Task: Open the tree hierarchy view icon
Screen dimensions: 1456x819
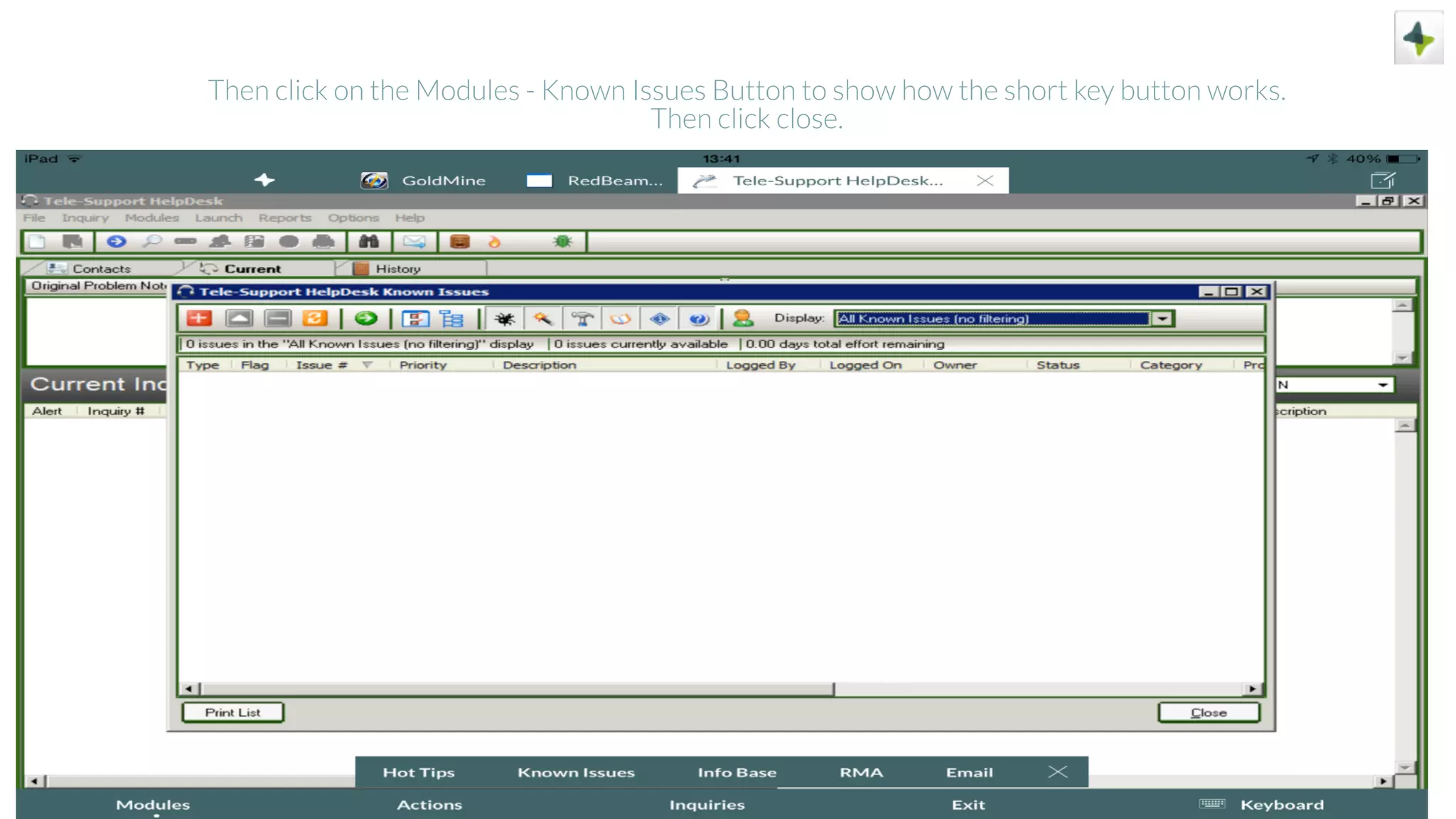Action: (x=451, y=318)
